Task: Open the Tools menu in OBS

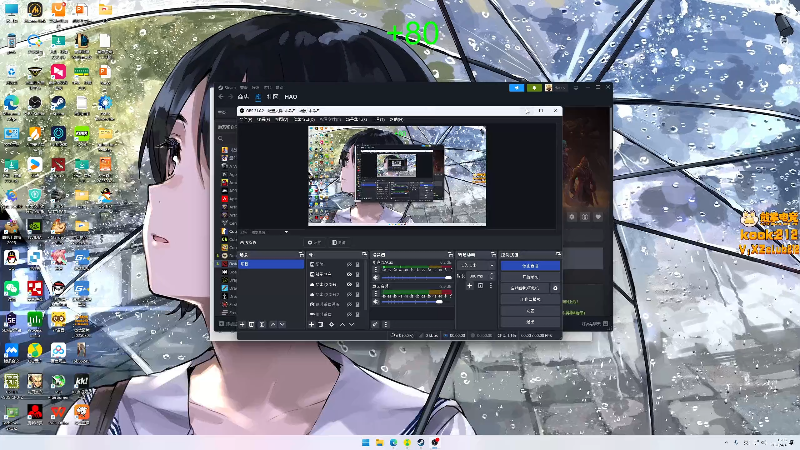Action: coord(380,119)
